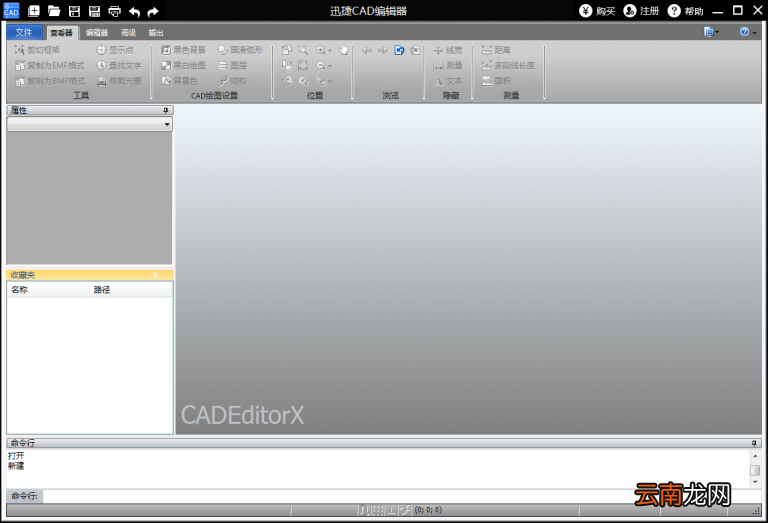This screenshot has height=523, width=768.
Task: Click the command log scroll down arrow
Action: click(755, 482)
